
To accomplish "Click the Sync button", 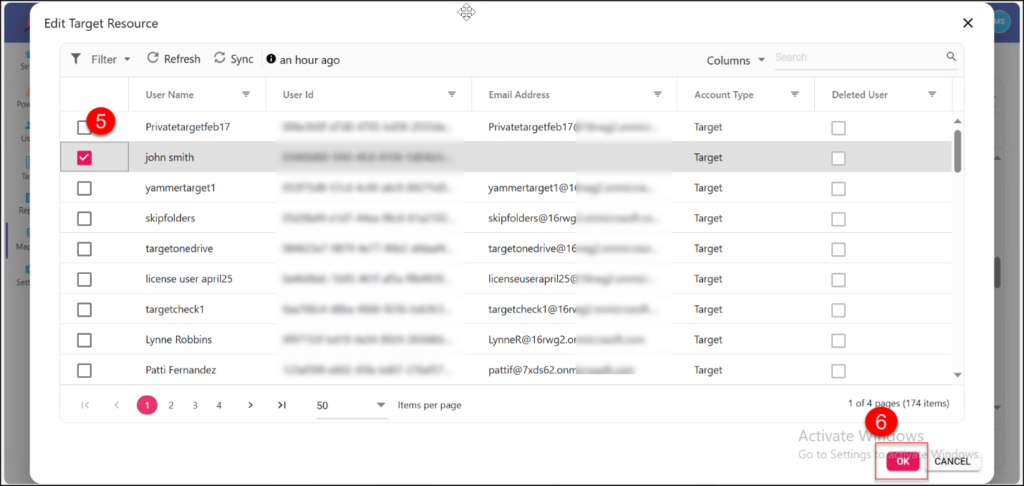I will 234,59.
